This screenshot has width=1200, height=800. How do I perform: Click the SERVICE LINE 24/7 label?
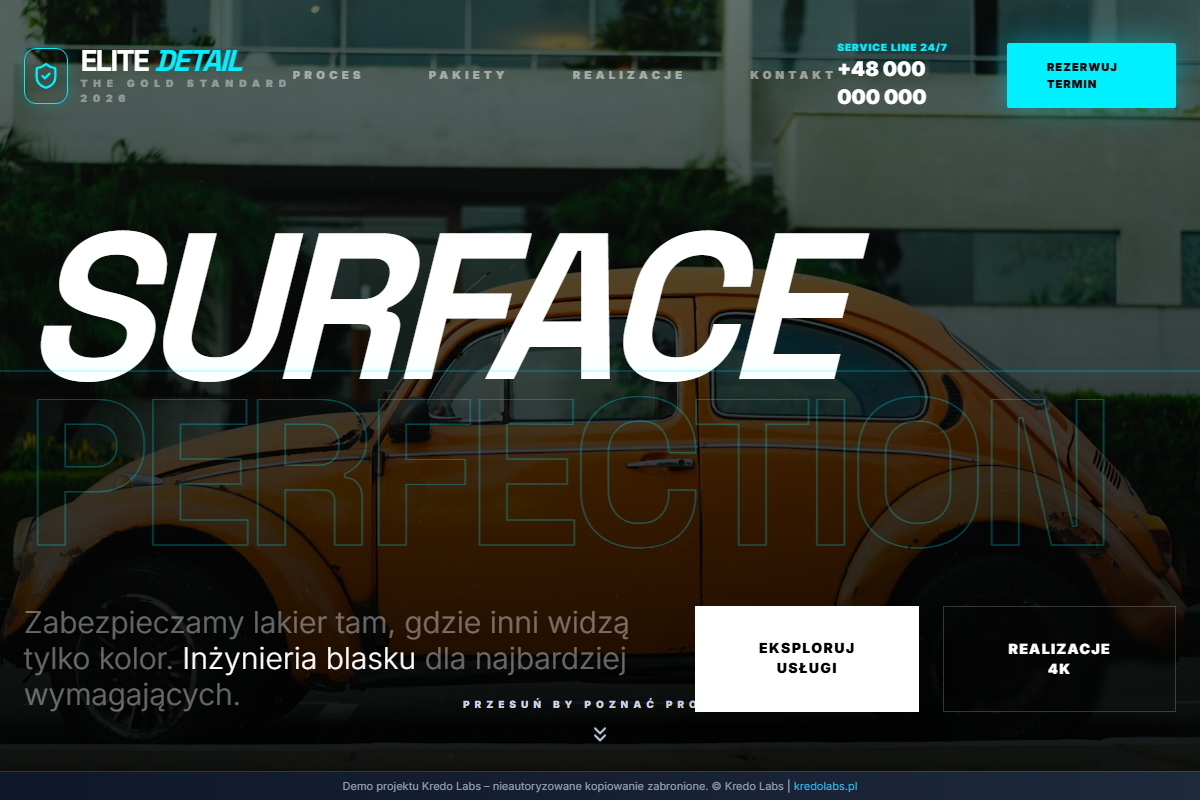(892, 48)
